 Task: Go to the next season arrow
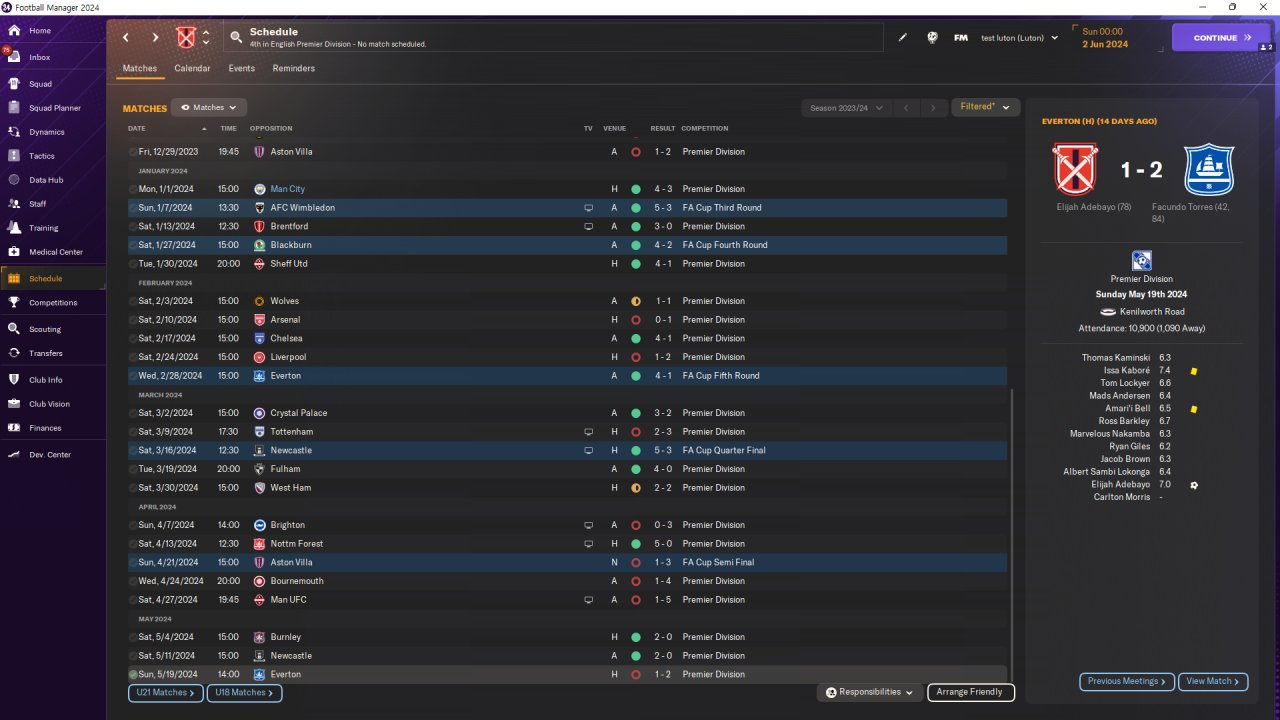click(x=933, y=107)
